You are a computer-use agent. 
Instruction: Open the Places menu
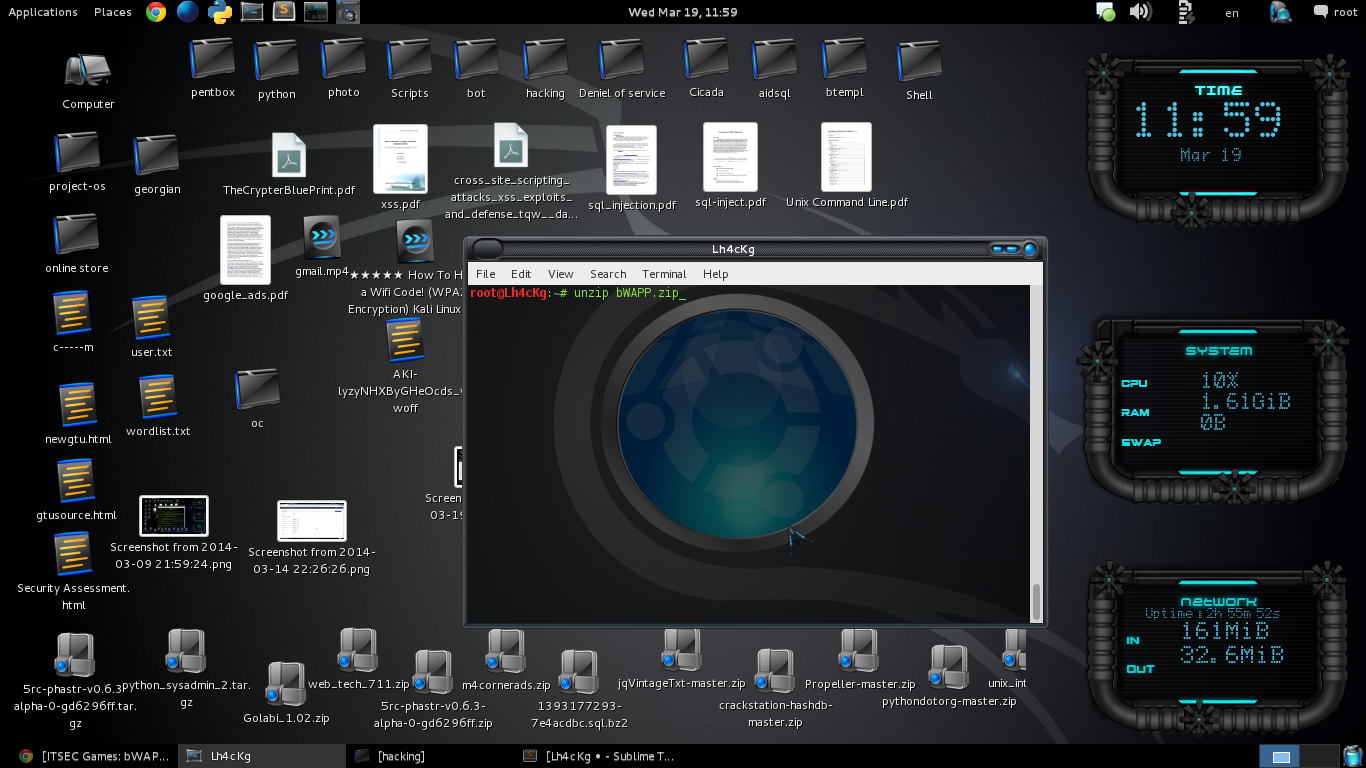(x=113, y=12)
